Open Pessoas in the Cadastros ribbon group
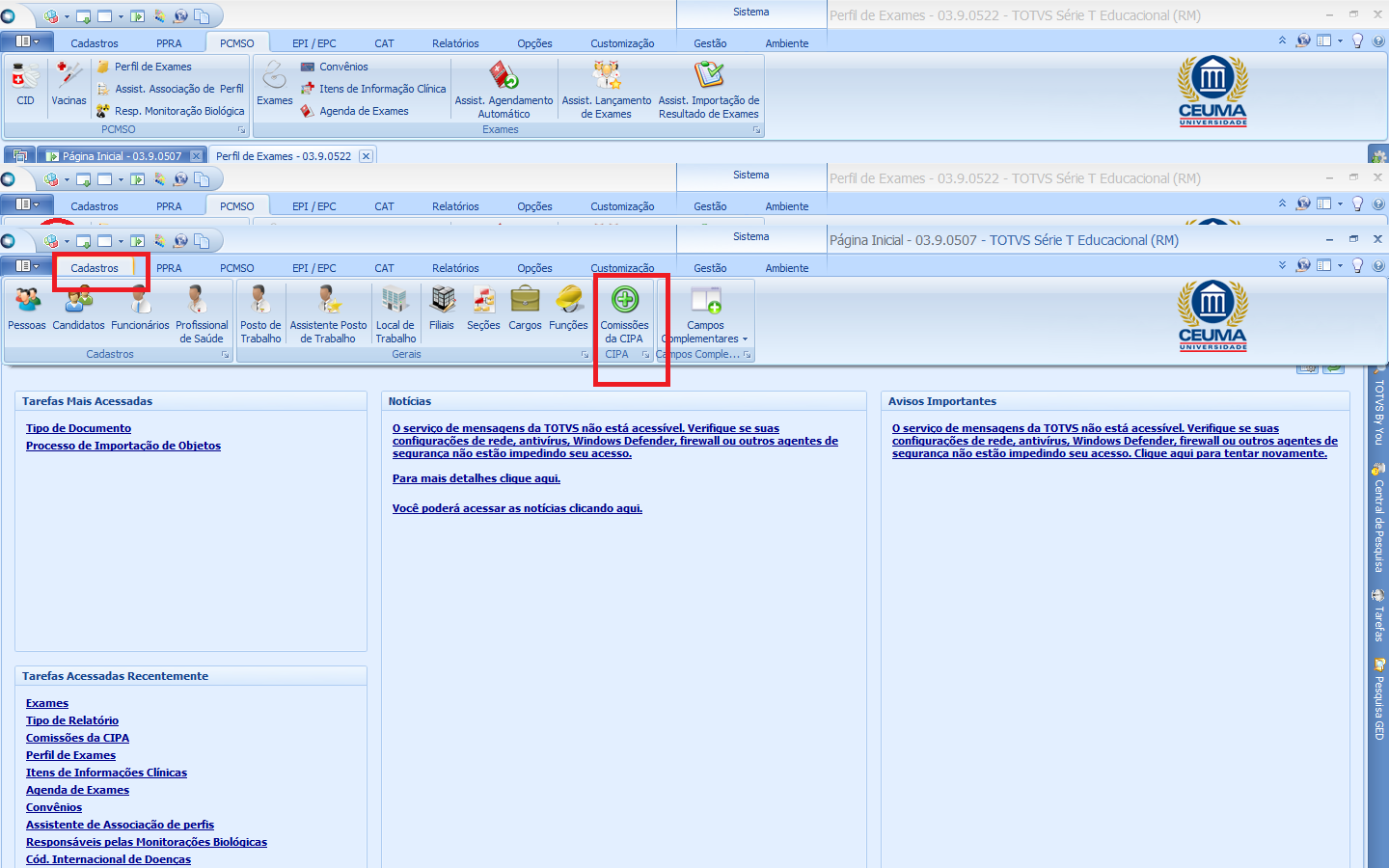 [27, 310]
